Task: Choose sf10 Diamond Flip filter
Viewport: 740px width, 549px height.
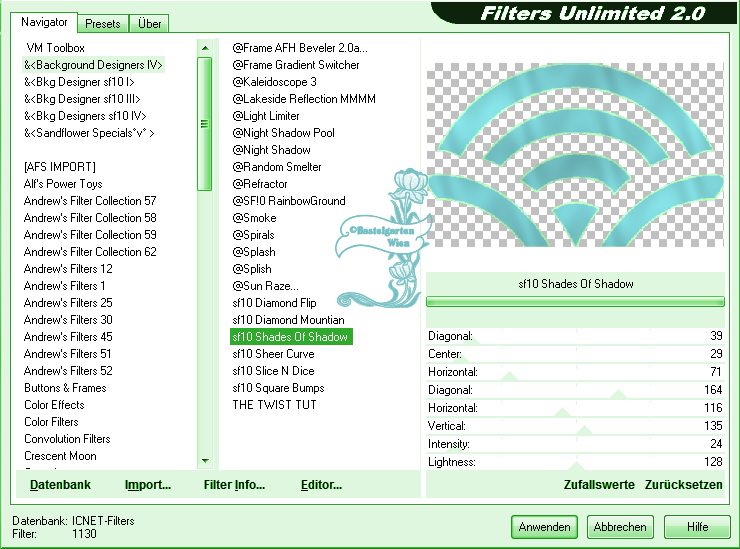Action: pos(274,303)
